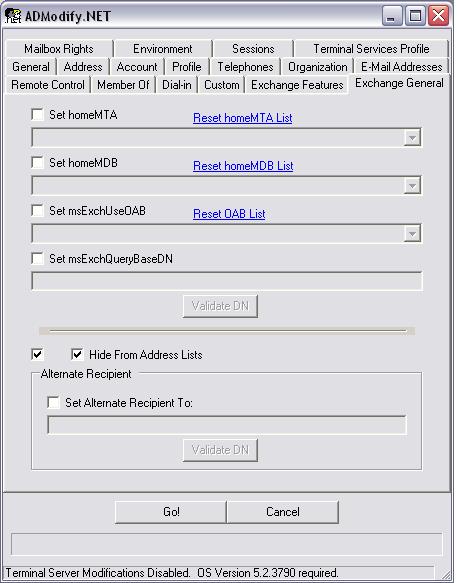Enable the Set homeMDB checkbox
The width and height of the screenshot is (457, 583).
tap(38, 162)
